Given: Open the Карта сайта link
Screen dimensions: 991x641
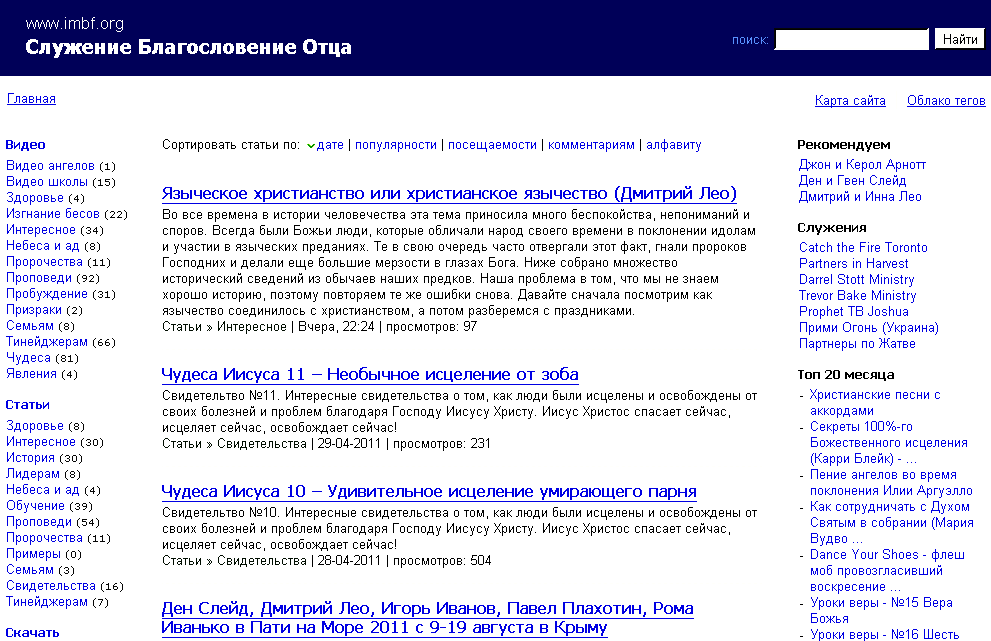Looking at the screenshot, I should pos(849,101).
